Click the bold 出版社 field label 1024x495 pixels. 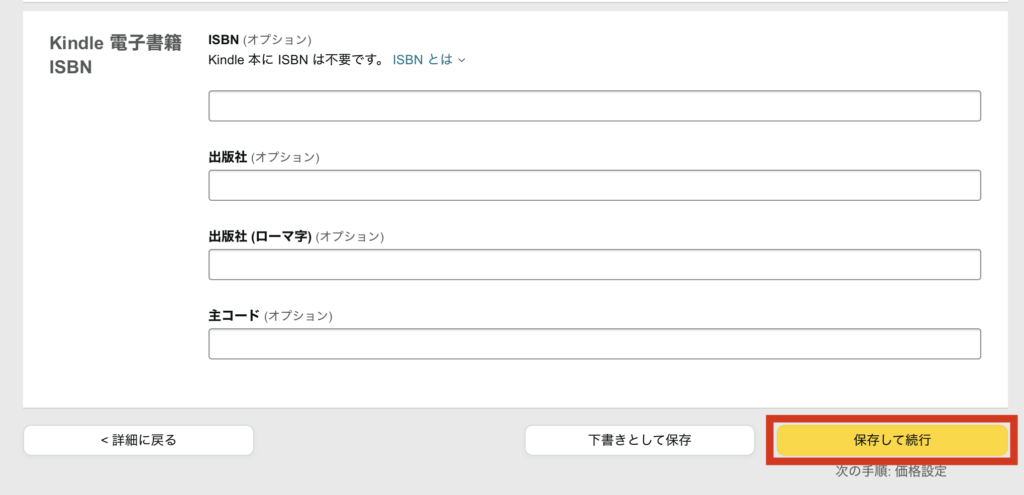point(227,157)
